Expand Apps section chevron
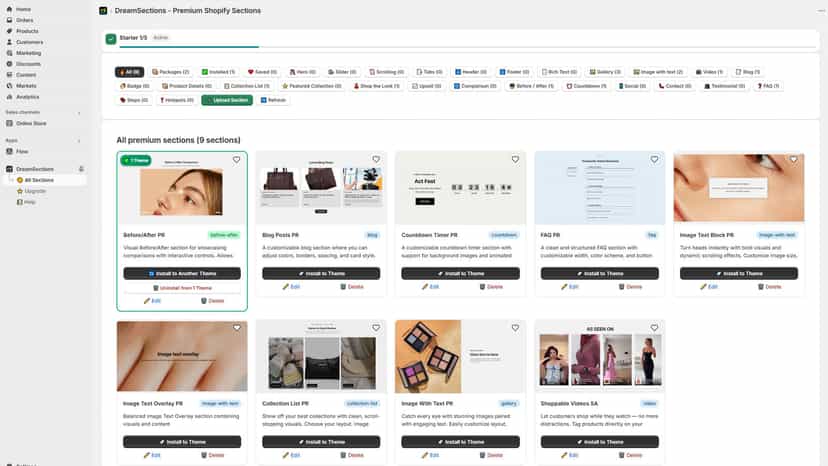 click(79, 141)
